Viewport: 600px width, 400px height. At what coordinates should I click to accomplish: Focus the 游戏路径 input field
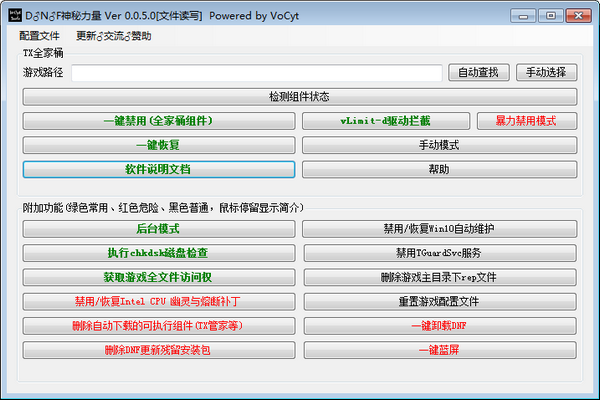pyautogui.click(x=257, y=73)
